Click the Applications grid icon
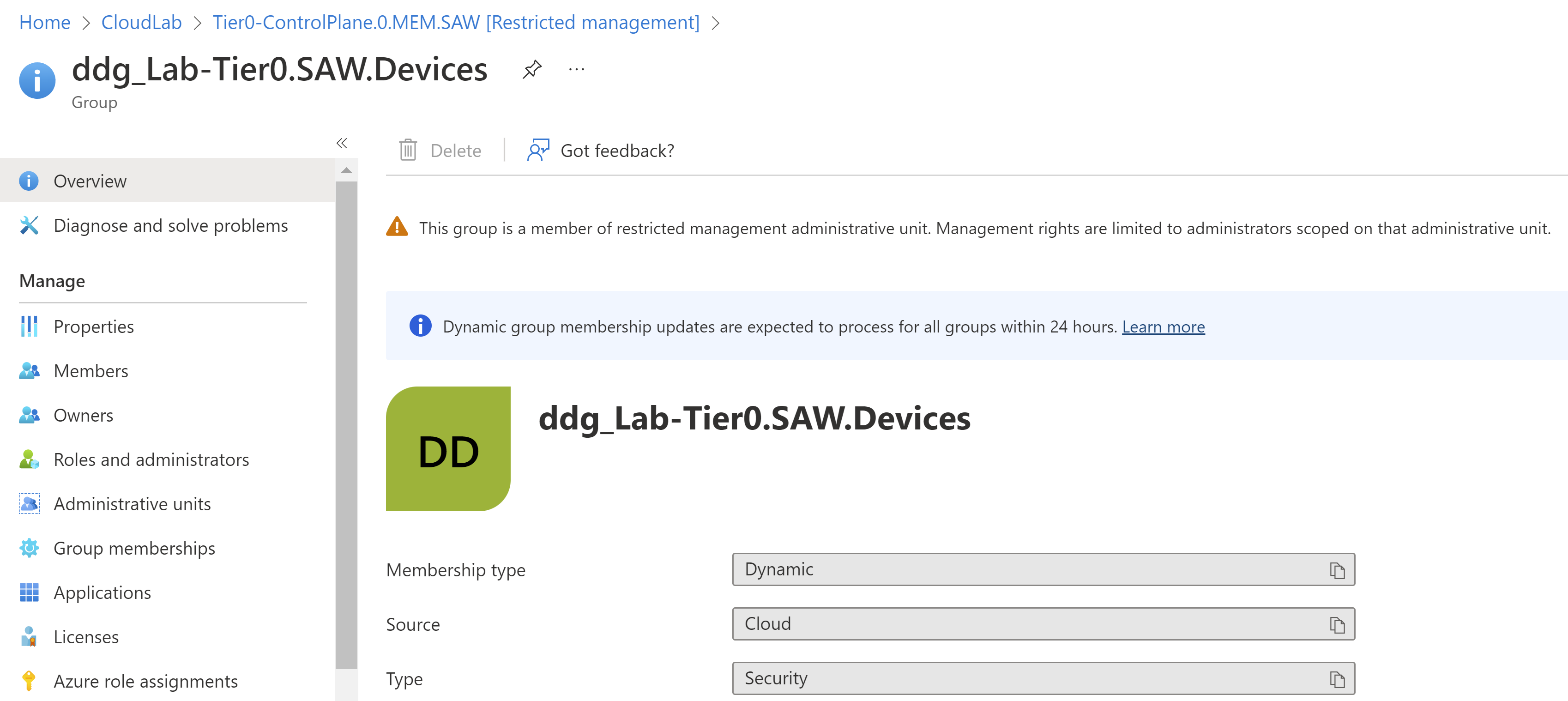Image resolution: width=1568 pixels, height=701 pixels. [x=29, y=592]
